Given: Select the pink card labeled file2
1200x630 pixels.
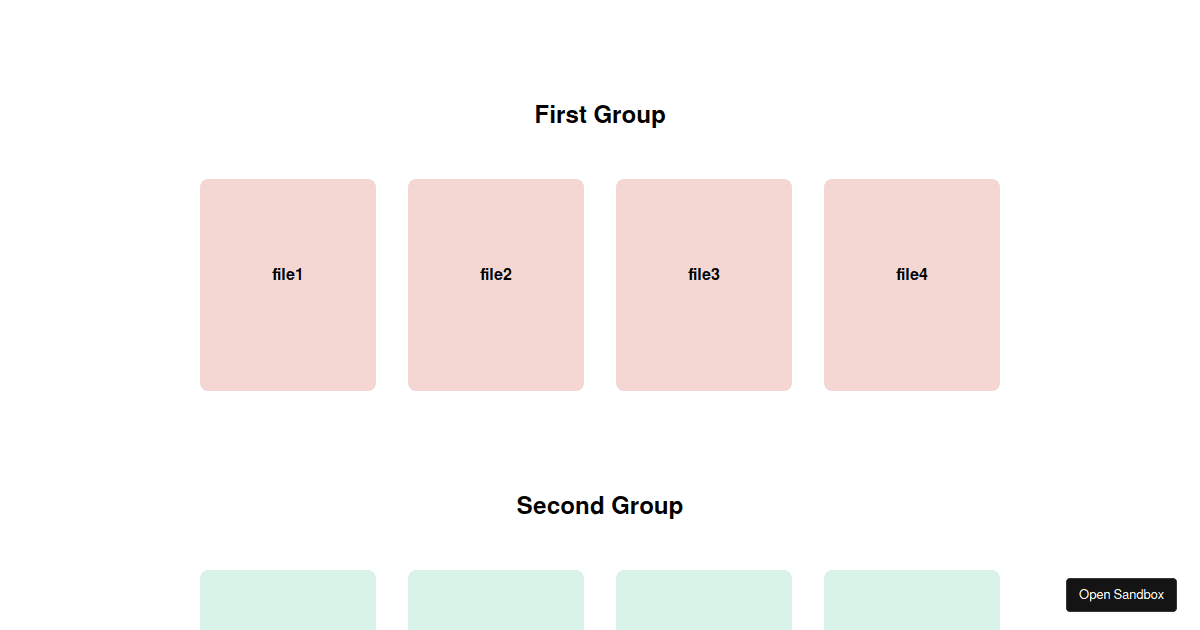Looking at the screenshot, I should coord(496,284).
